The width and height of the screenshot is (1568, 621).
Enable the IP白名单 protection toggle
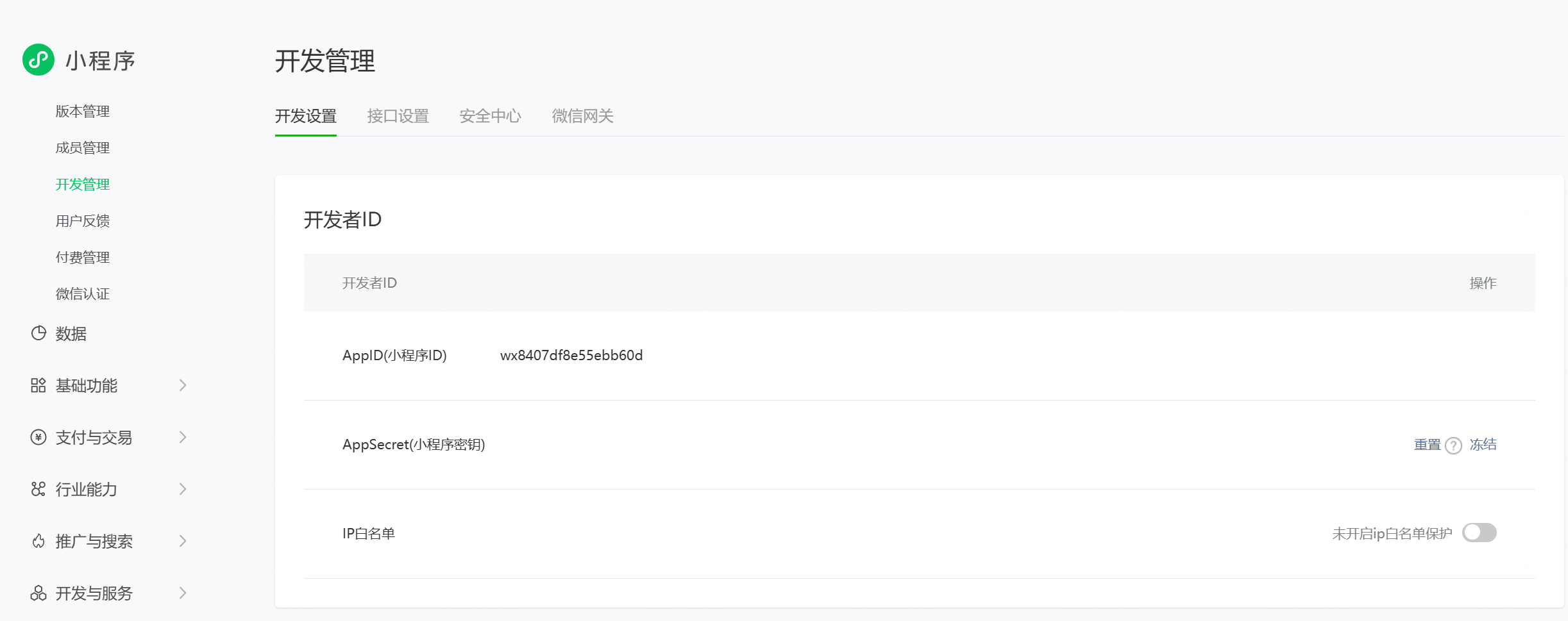[1479, 533]
